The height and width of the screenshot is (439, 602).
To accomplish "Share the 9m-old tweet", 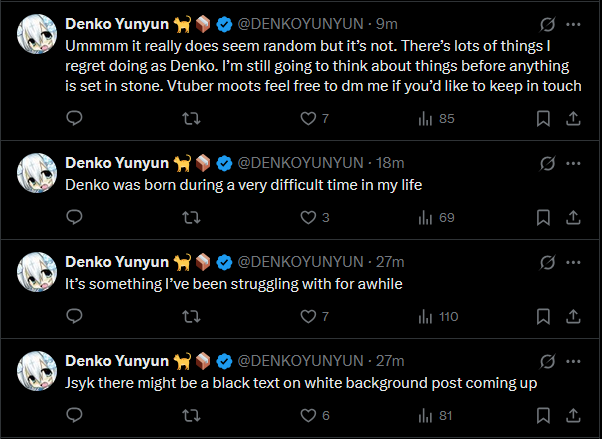I will pos(573,119).
